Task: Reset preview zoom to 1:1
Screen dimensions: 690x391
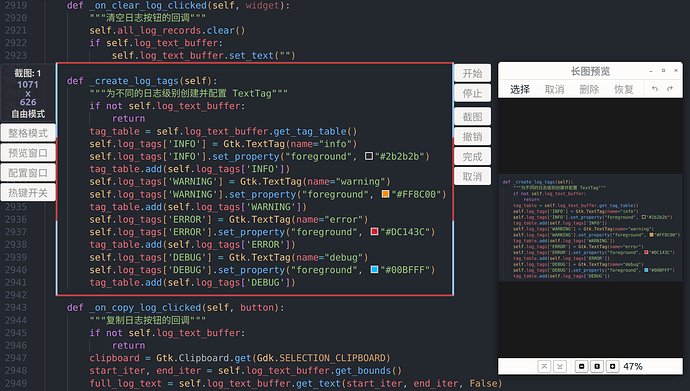Action: click(x=597, y=366)
